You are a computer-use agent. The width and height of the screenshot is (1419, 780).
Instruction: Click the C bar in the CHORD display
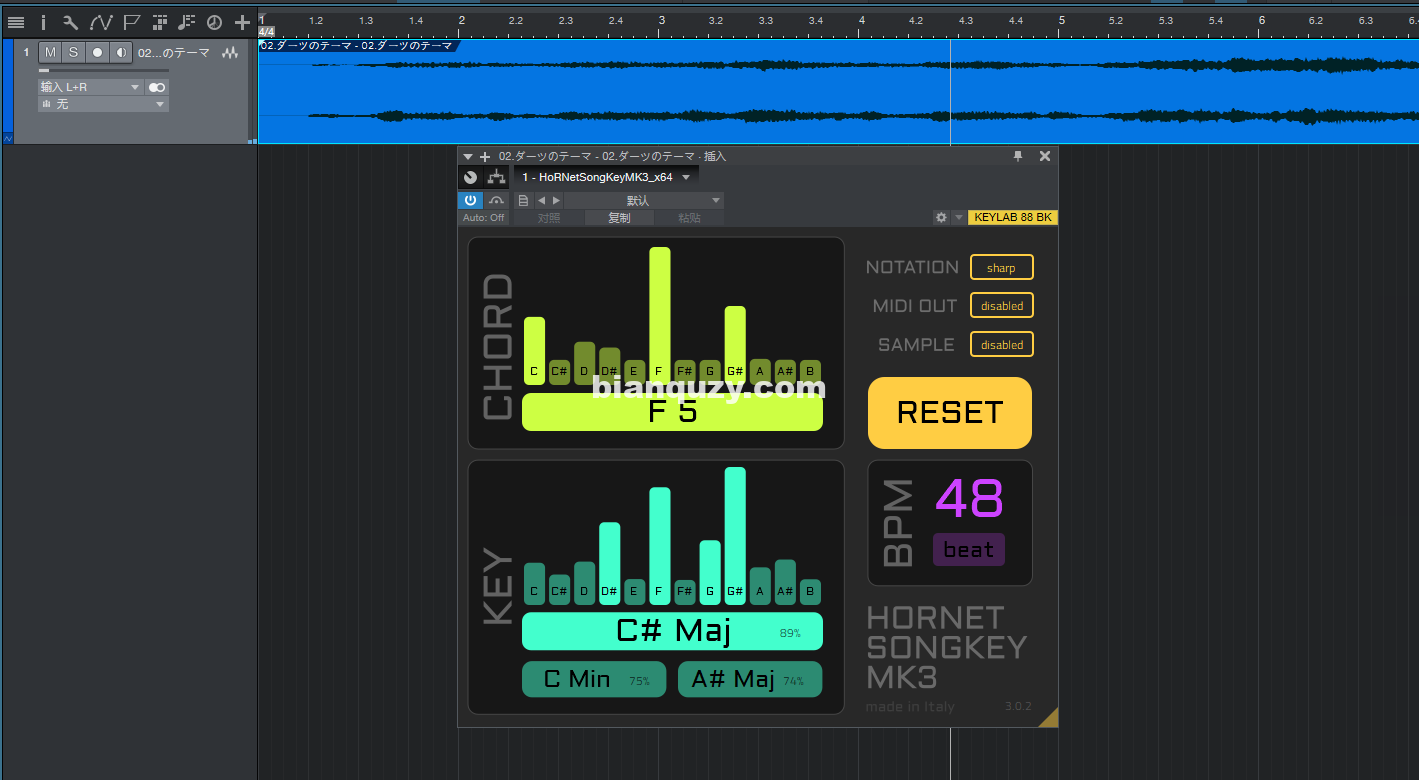[534, 351]
